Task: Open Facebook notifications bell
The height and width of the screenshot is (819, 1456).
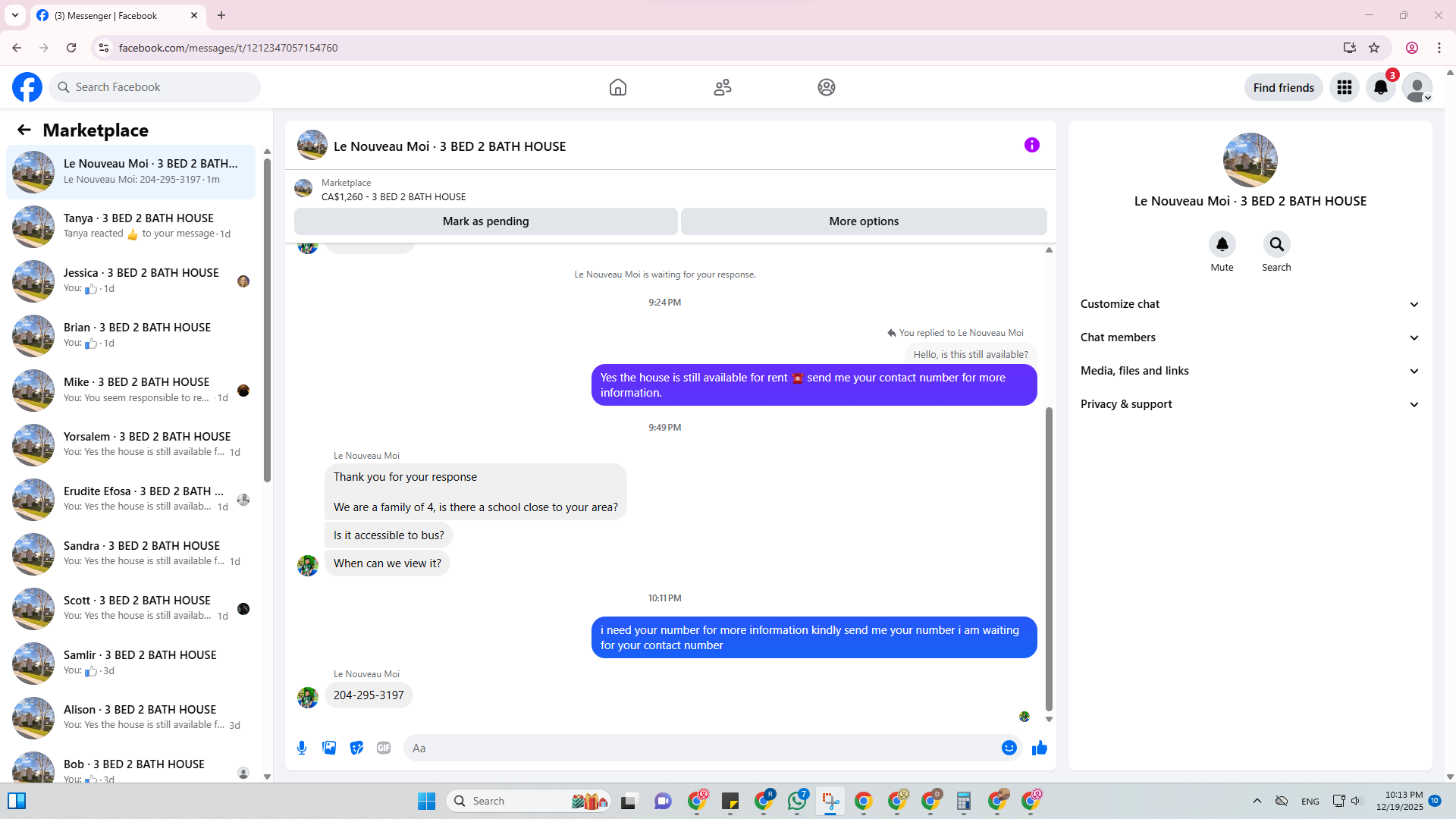Action: coord(1381,87)
